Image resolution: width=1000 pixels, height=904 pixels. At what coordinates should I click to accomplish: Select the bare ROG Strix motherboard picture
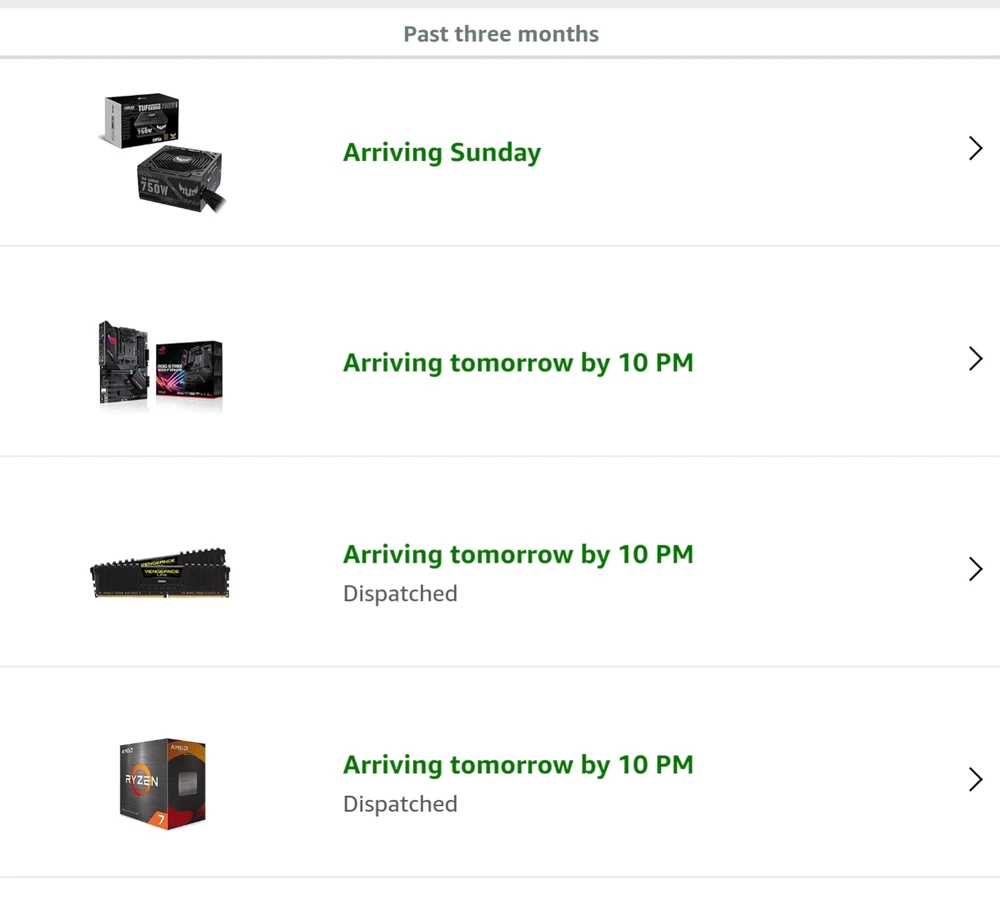tap(124, 364)
